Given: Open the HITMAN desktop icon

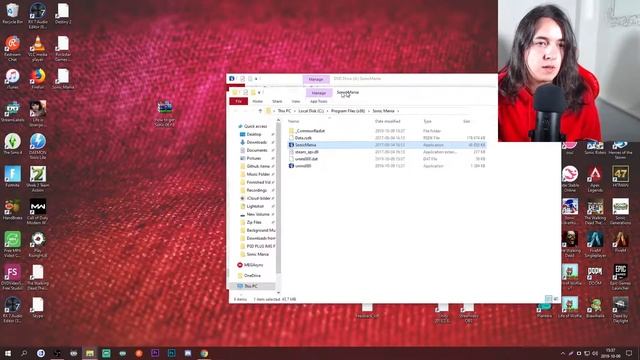Looking at the screenshot, I should (620, 176).
